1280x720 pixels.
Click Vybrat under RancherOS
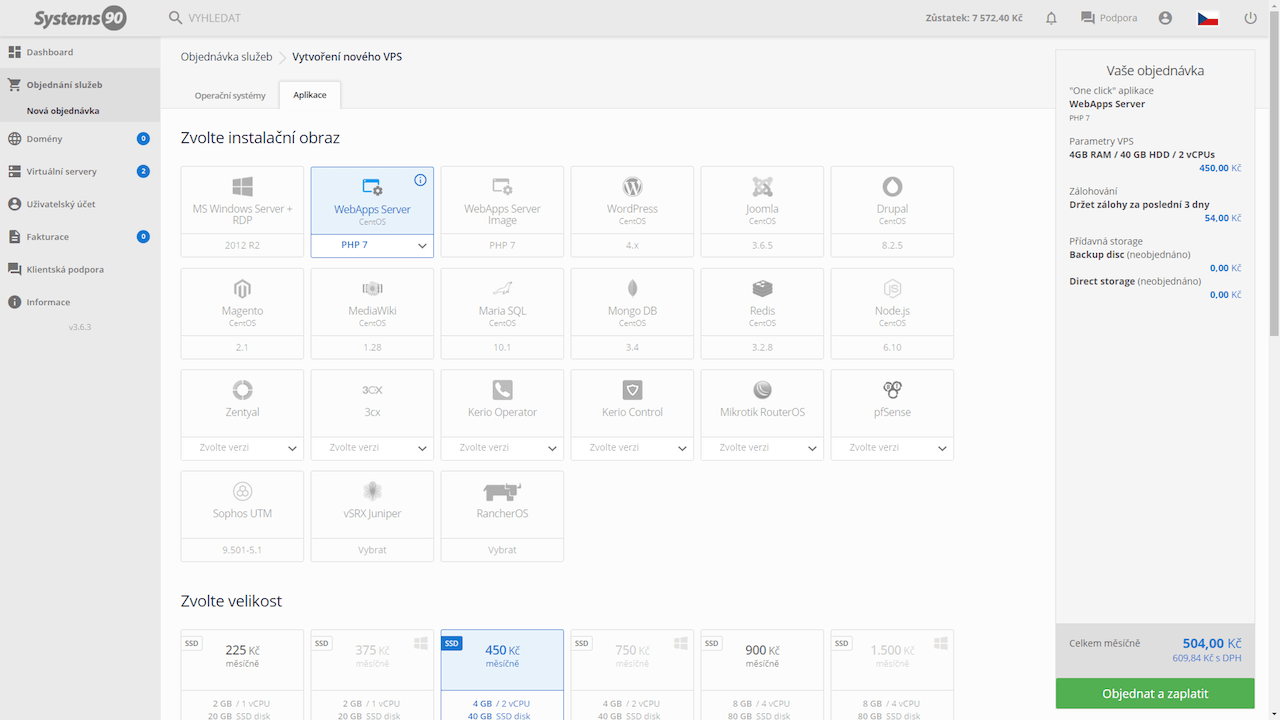502,550
